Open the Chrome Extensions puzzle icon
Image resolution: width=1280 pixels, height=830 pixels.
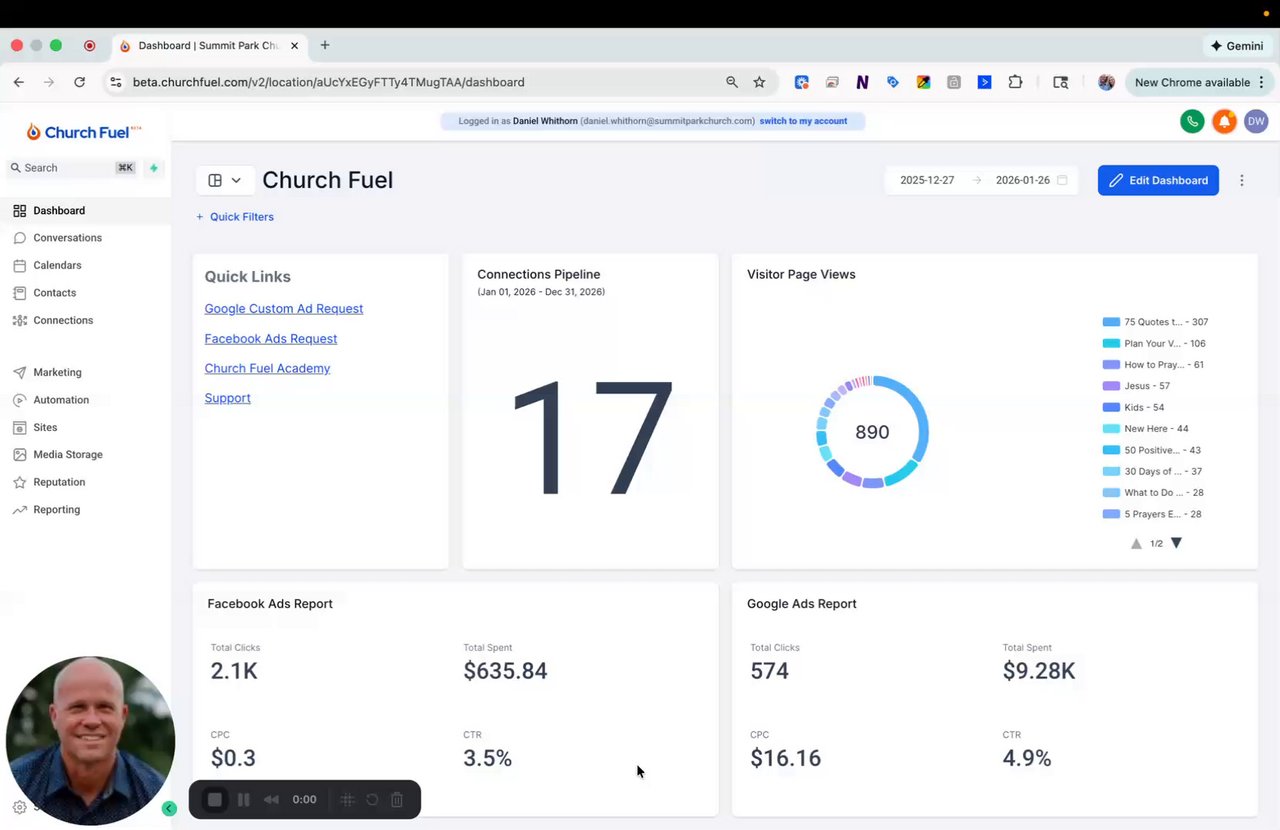[1015, 82]
